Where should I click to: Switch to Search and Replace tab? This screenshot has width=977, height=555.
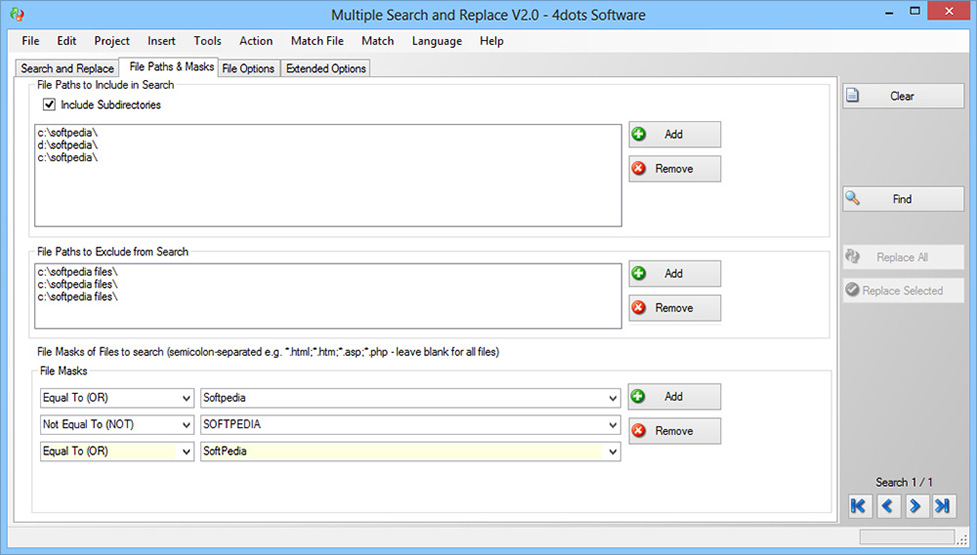[67, 69]
